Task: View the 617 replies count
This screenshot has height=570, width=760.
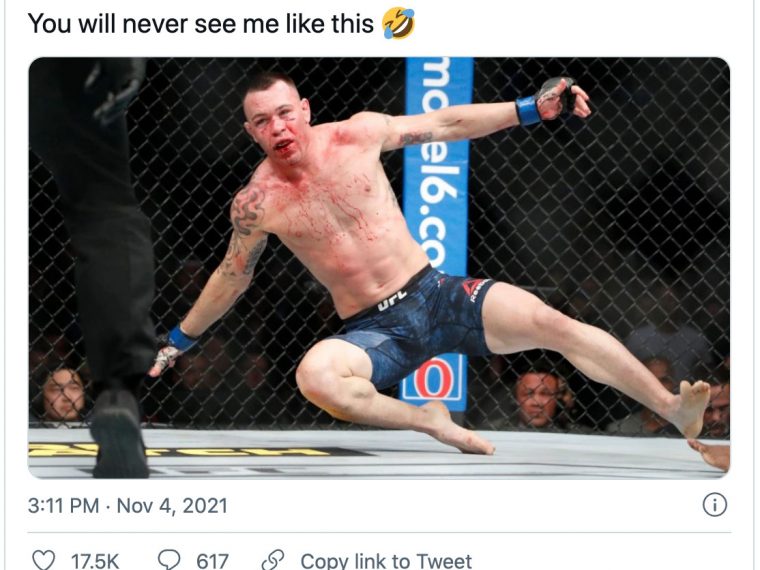Action: coord(212,561)
